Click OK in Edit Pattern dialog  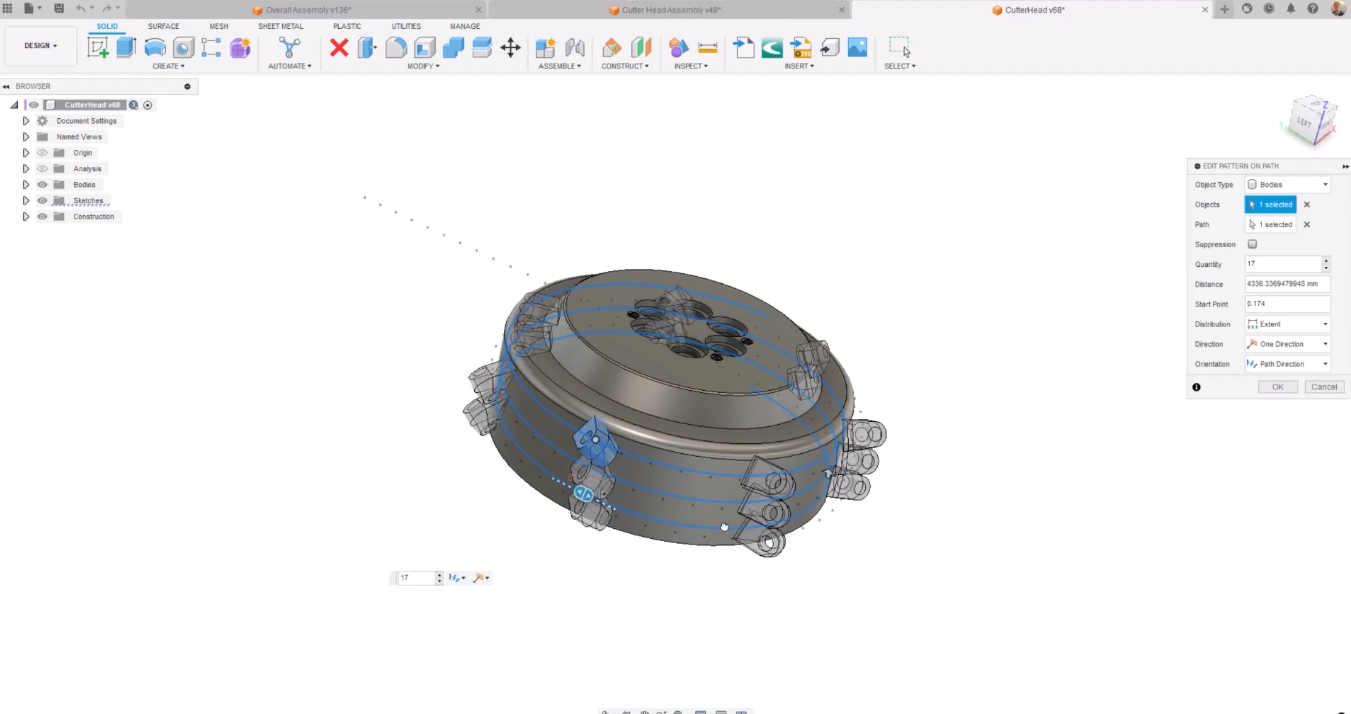(x=1277, y=387)
